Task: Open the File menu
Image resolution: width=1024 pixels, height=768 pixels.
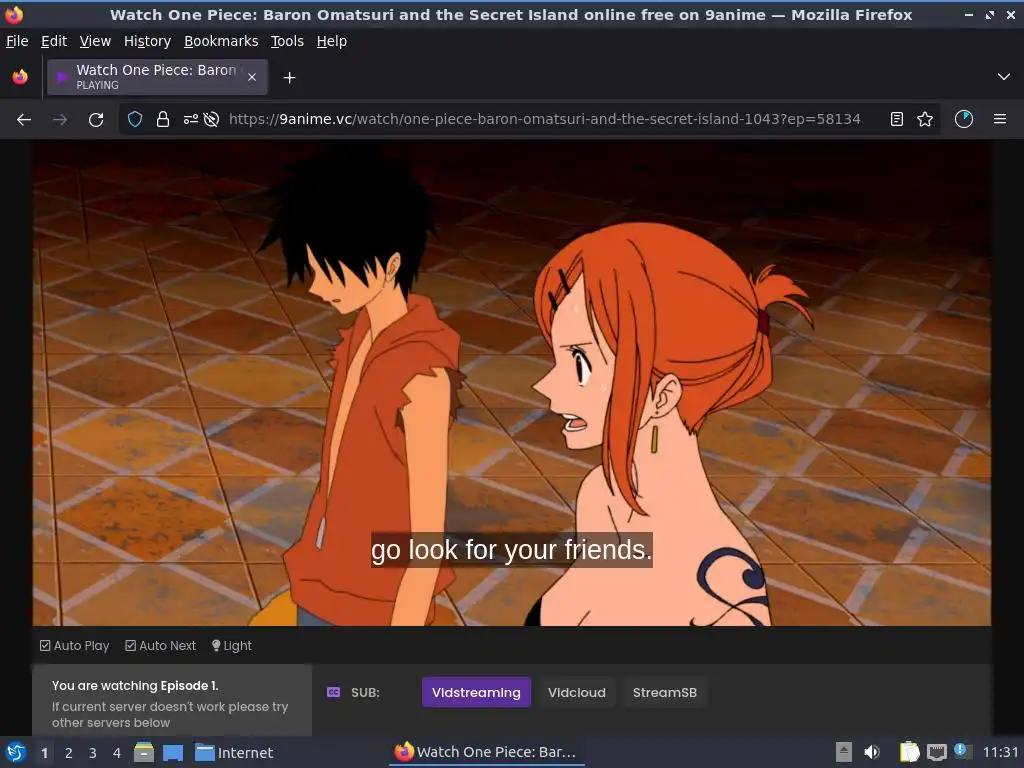Action: click(x=17, y=41)
